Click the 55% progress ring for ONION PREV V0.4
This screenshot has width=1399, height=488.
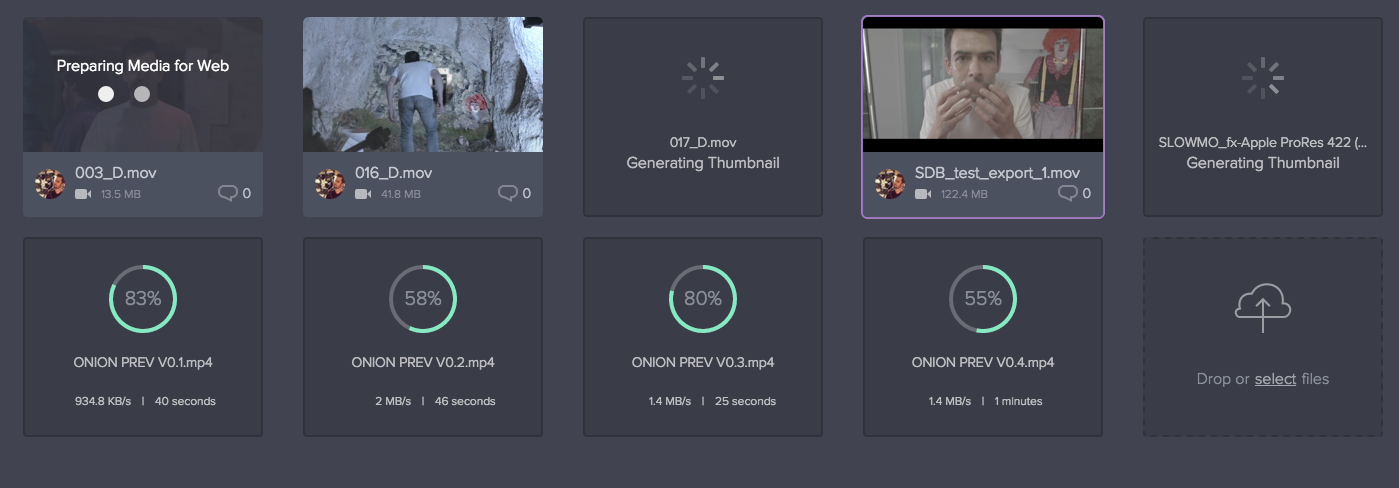click(x=983, y=298)
